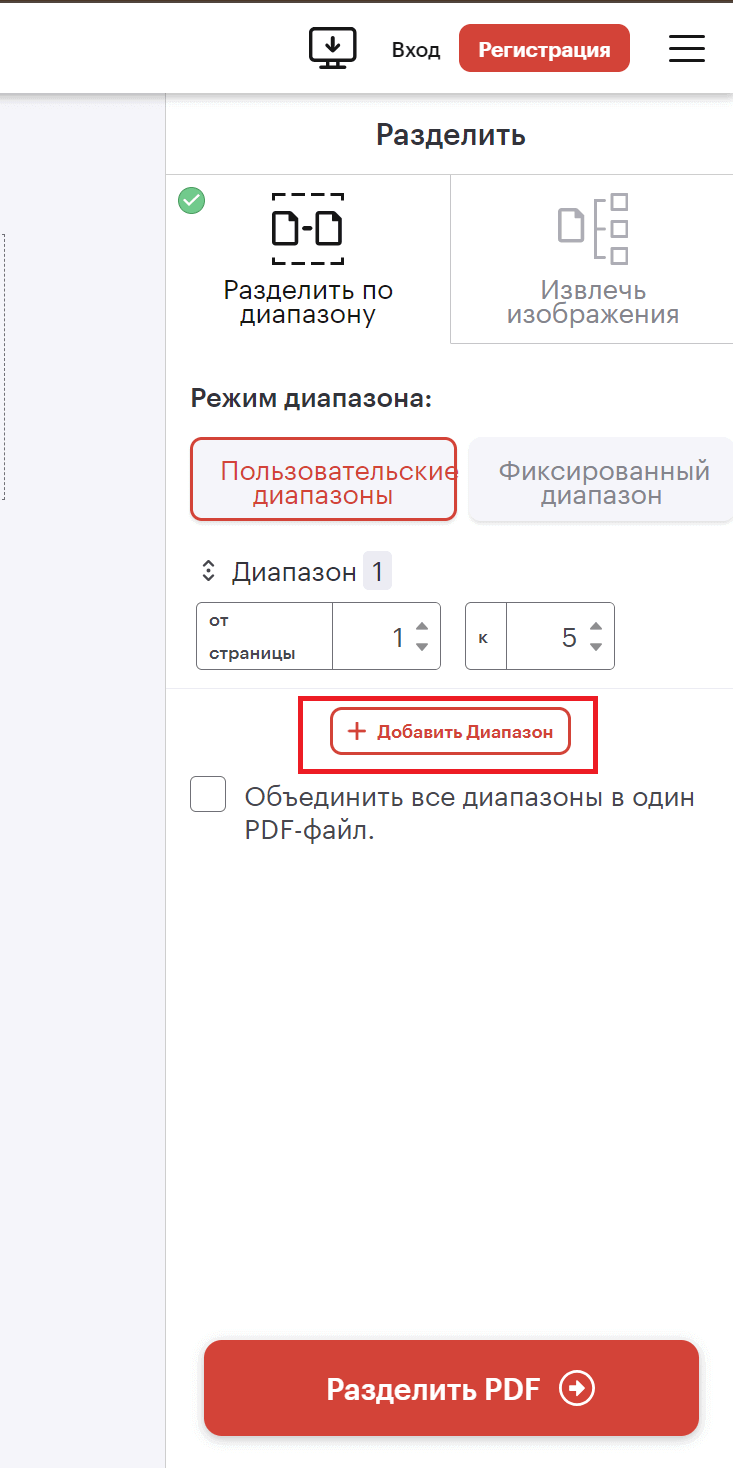This screenshot has width=733, height=1468.
Task: Switch to Фиксированный диапазон mode
Action: click(x=604, y=479)
